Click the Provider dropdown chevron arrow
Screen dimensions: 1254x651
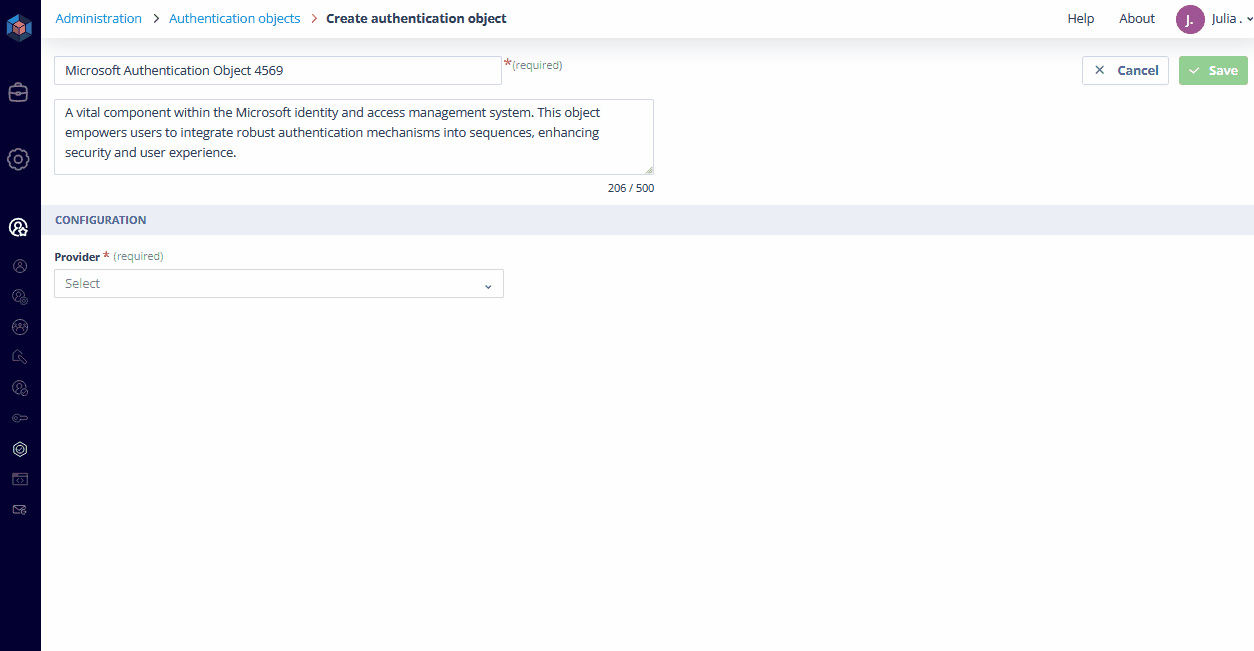tap(488, 286)
